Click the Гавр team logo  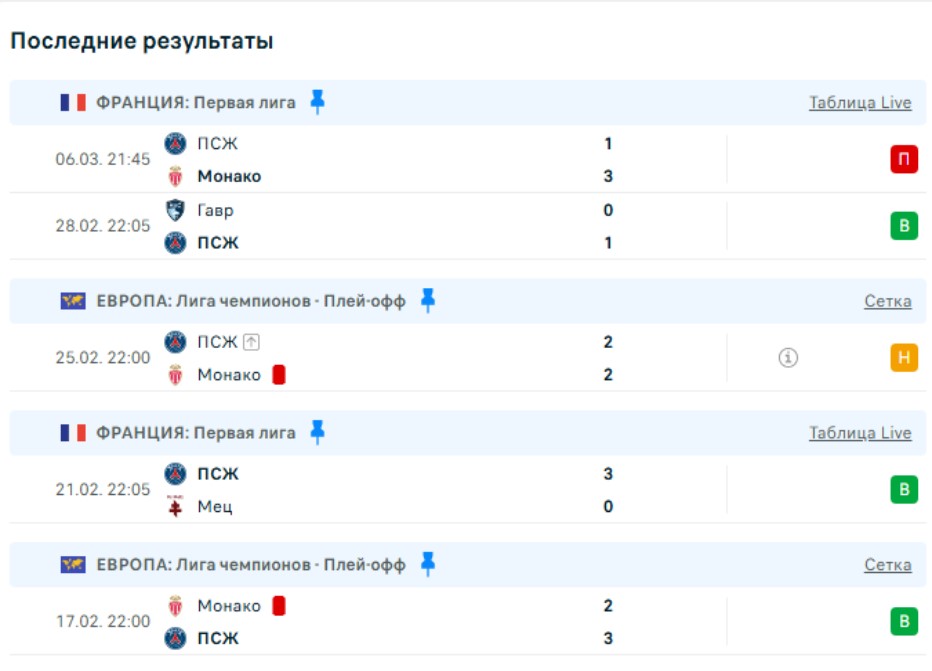click(176, 210)
